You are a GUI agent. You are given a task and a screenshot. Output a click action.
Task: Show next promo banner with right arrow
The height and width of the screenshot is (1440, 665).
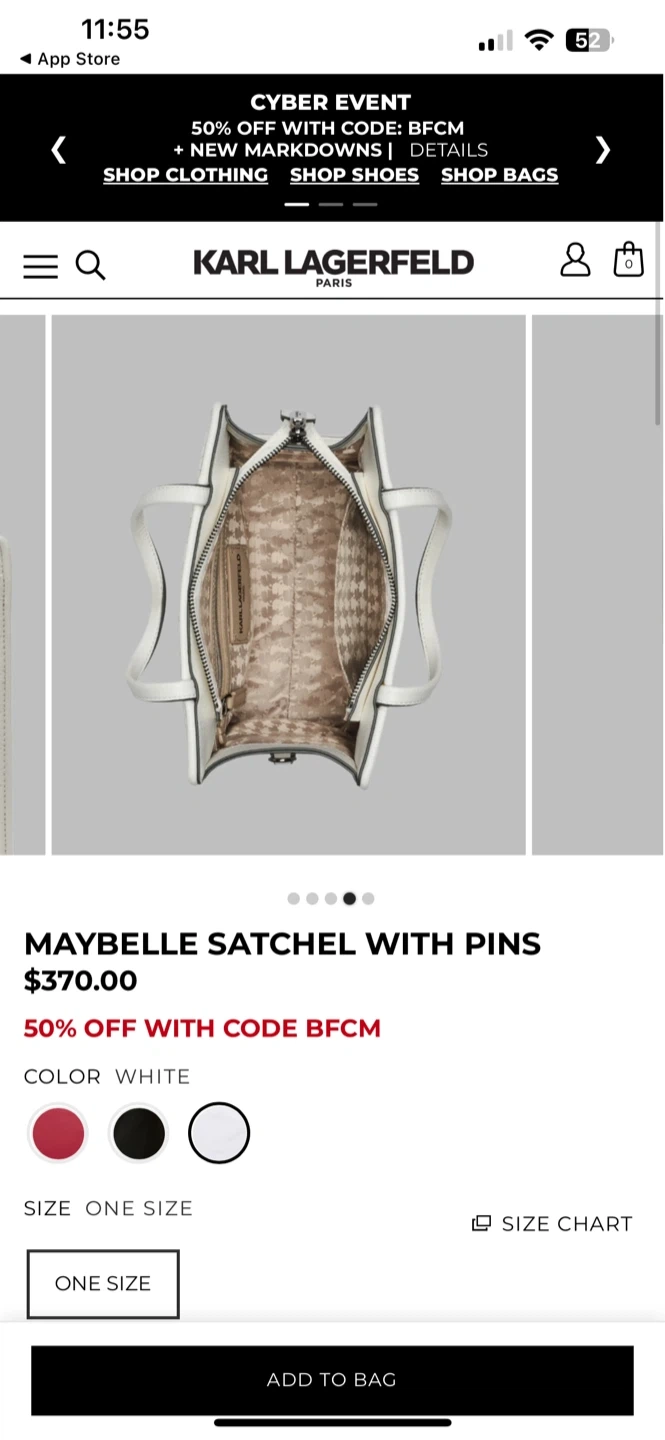(x=602, y=150)
